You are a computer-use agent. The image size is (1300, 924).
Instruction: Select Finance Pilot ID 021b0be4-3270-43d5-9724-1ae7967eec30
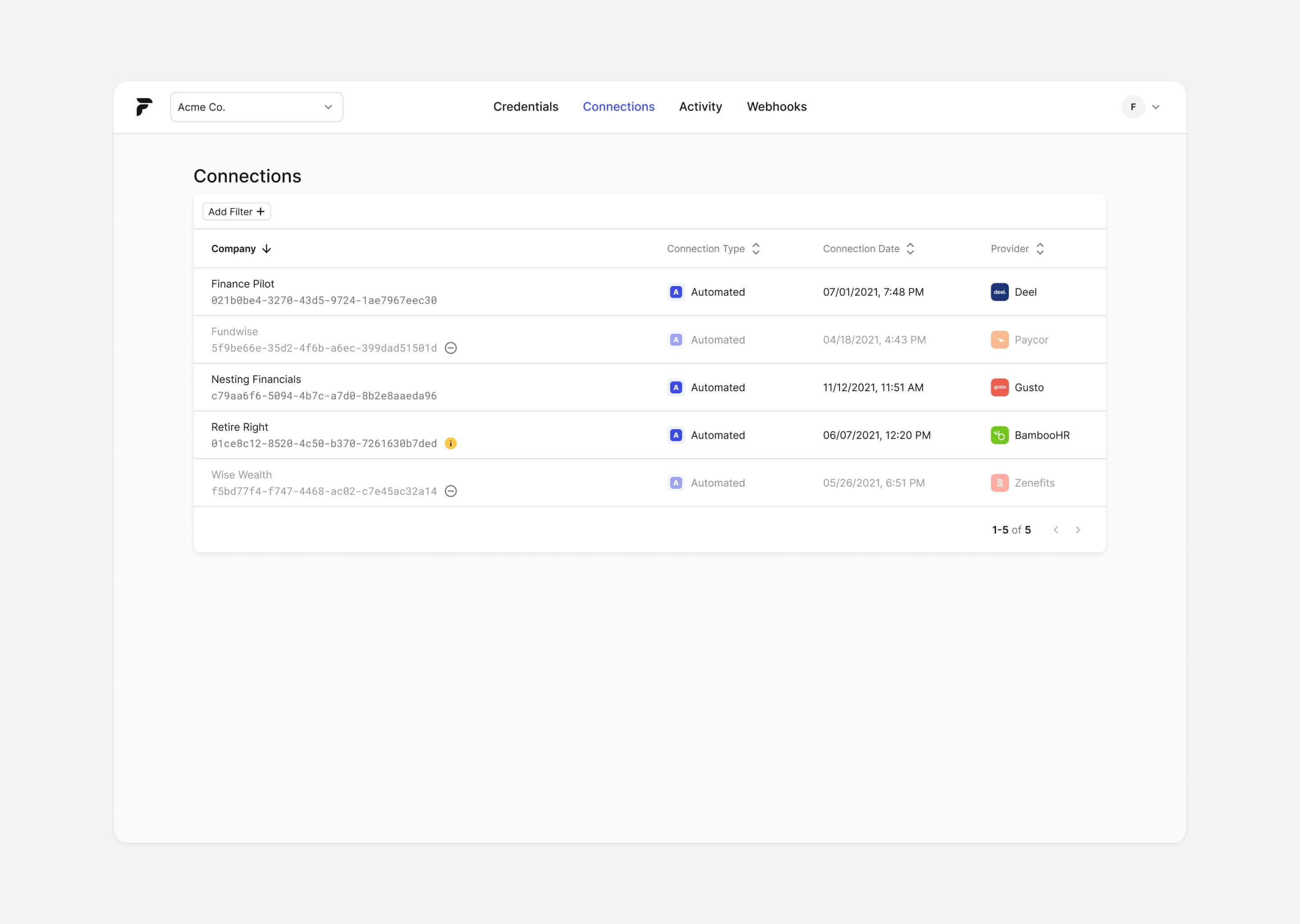coord(324,300)
